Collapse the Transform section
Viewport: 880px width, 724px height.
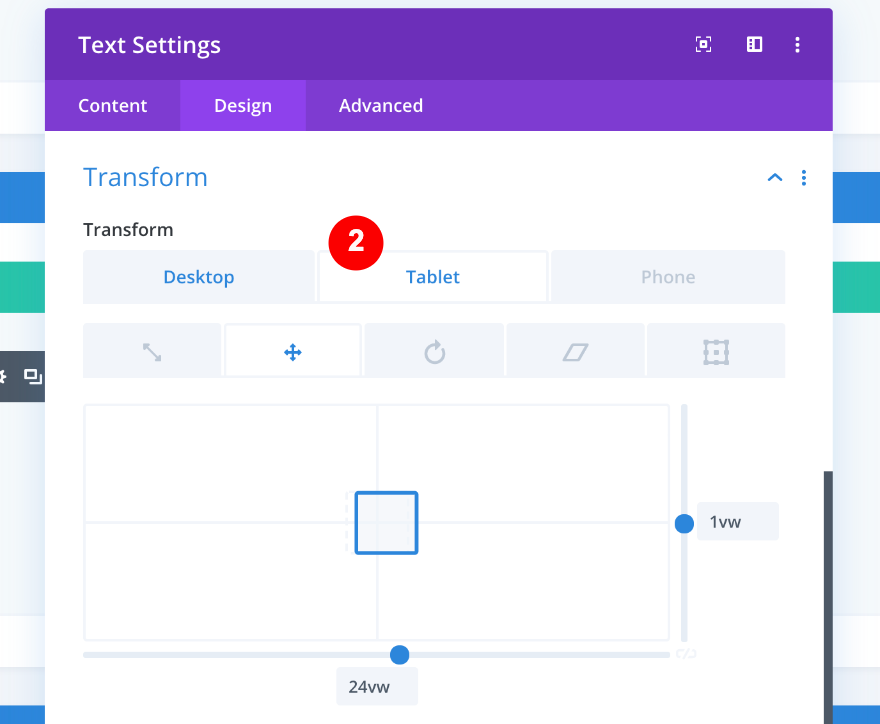pos(774,177)
